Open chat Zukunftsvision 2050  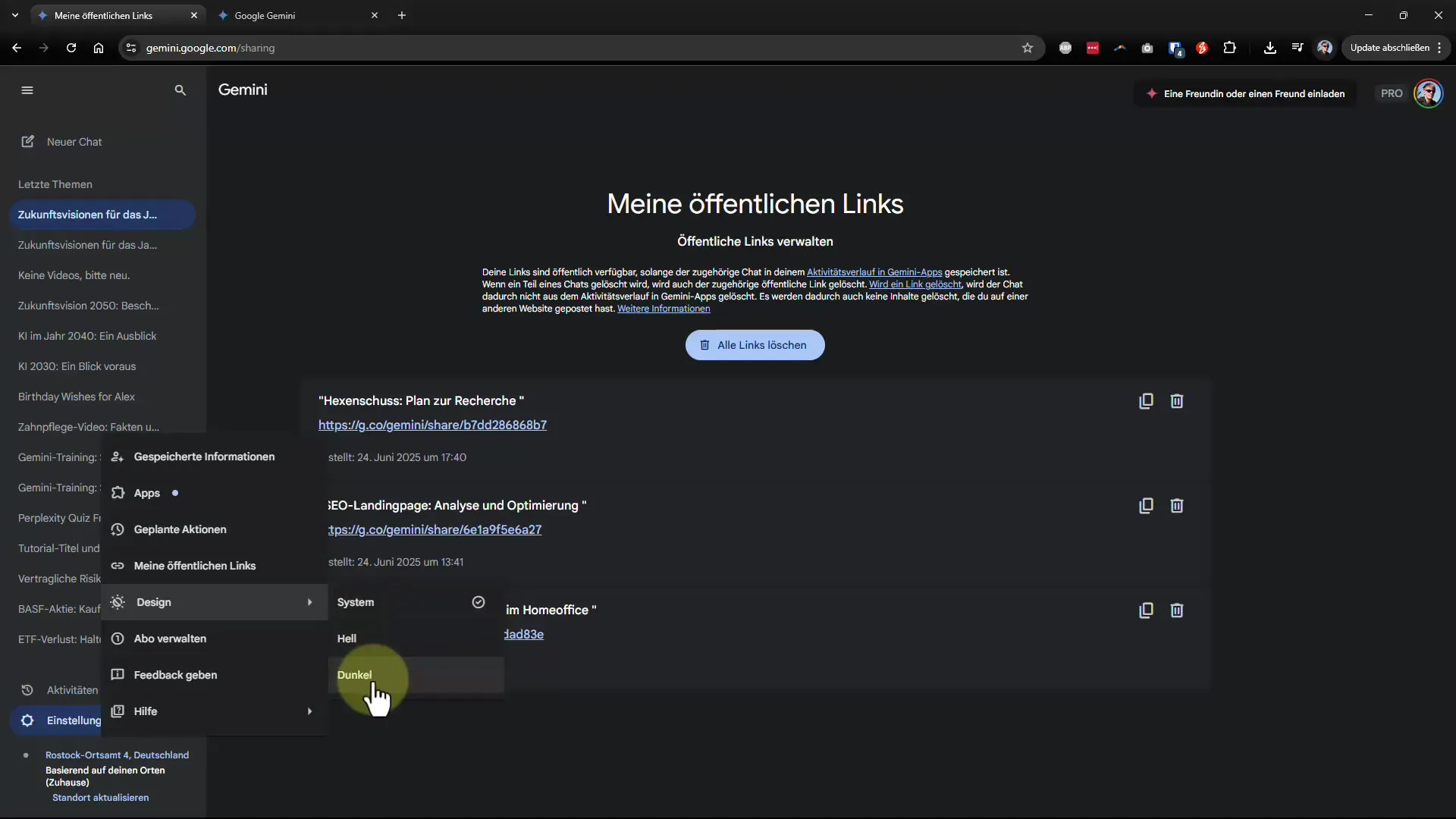coord(102,306)
